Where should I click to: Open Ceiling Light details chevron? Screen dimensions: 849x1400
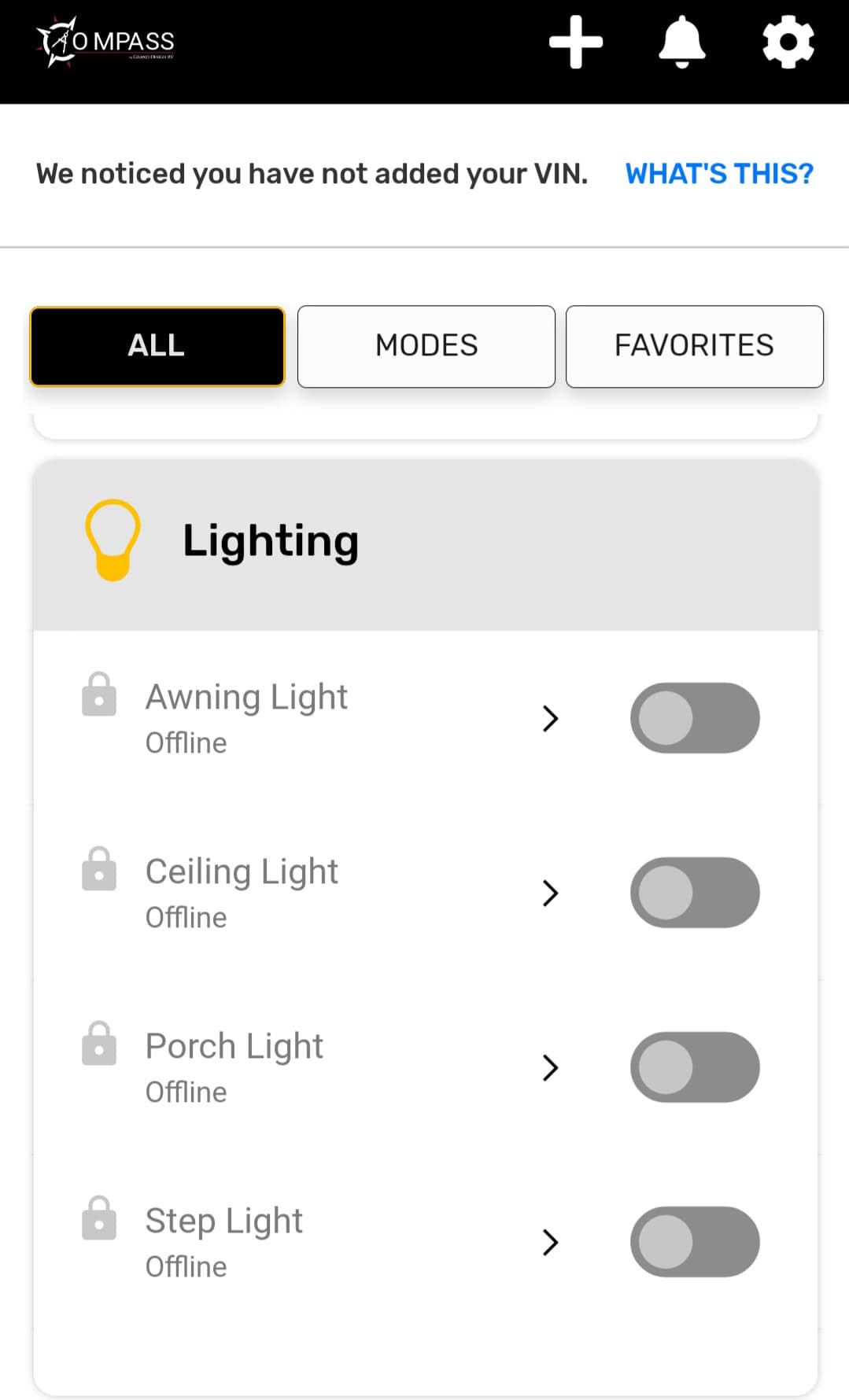point(550,893)
